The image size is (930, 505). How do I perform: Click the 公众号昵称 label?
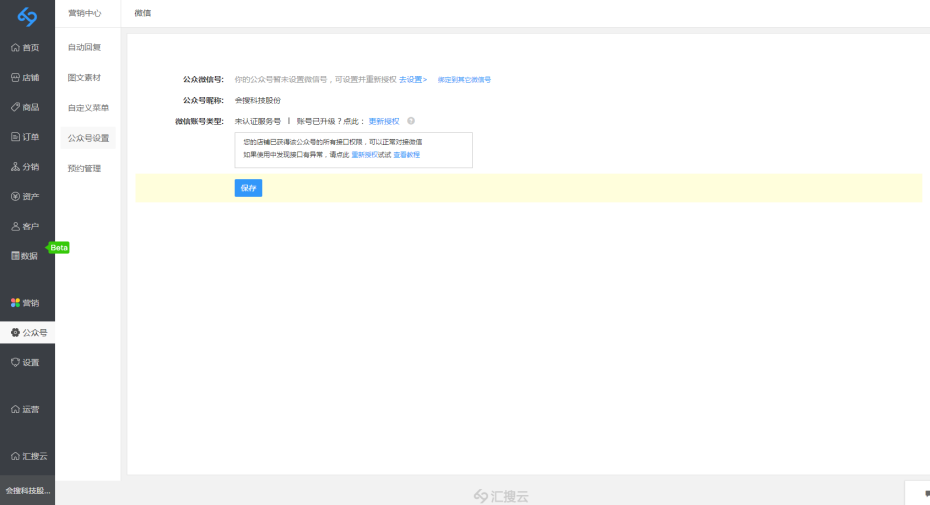click(x=203, y=100)
